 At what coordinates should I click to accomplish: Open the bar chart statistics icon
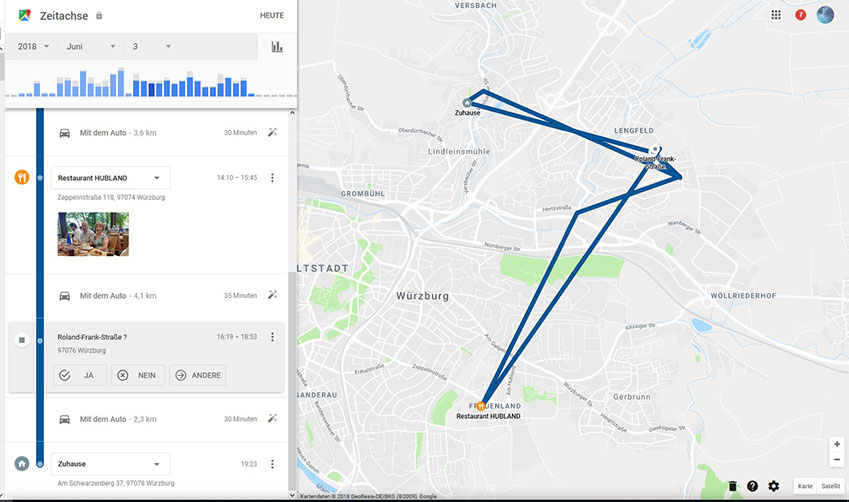[x=277, y=47]
